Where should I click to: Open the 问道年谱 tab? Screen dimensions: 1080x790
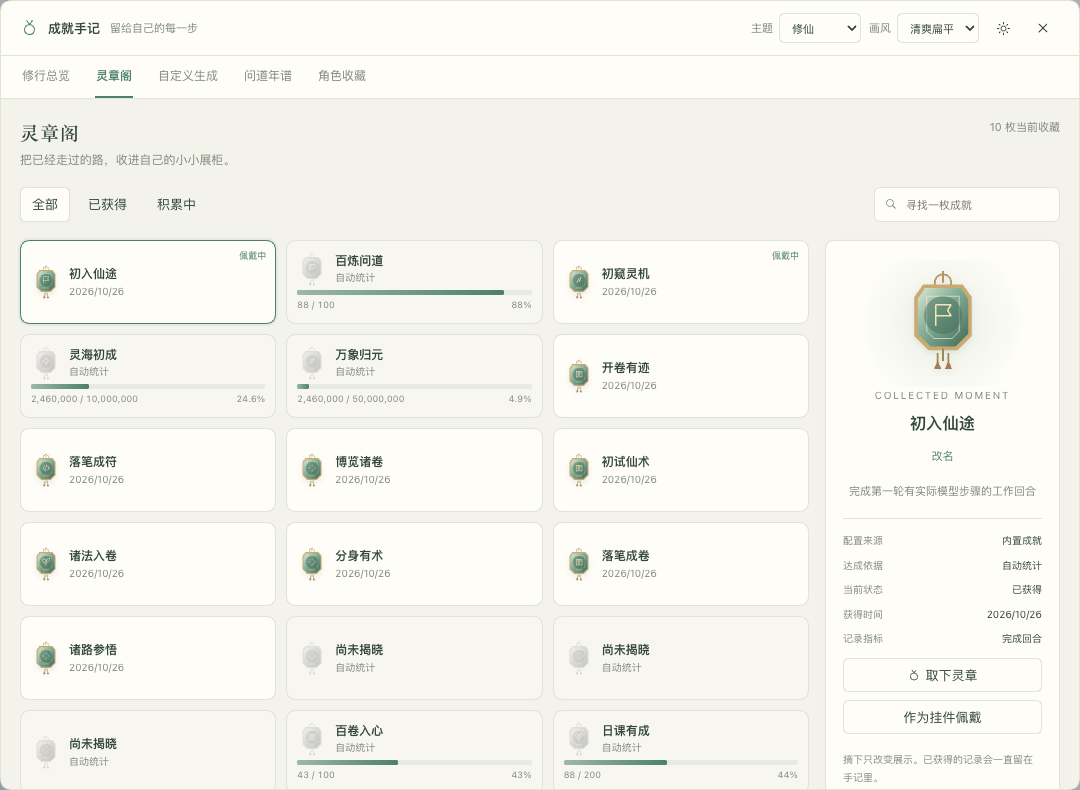pos(268,76)
